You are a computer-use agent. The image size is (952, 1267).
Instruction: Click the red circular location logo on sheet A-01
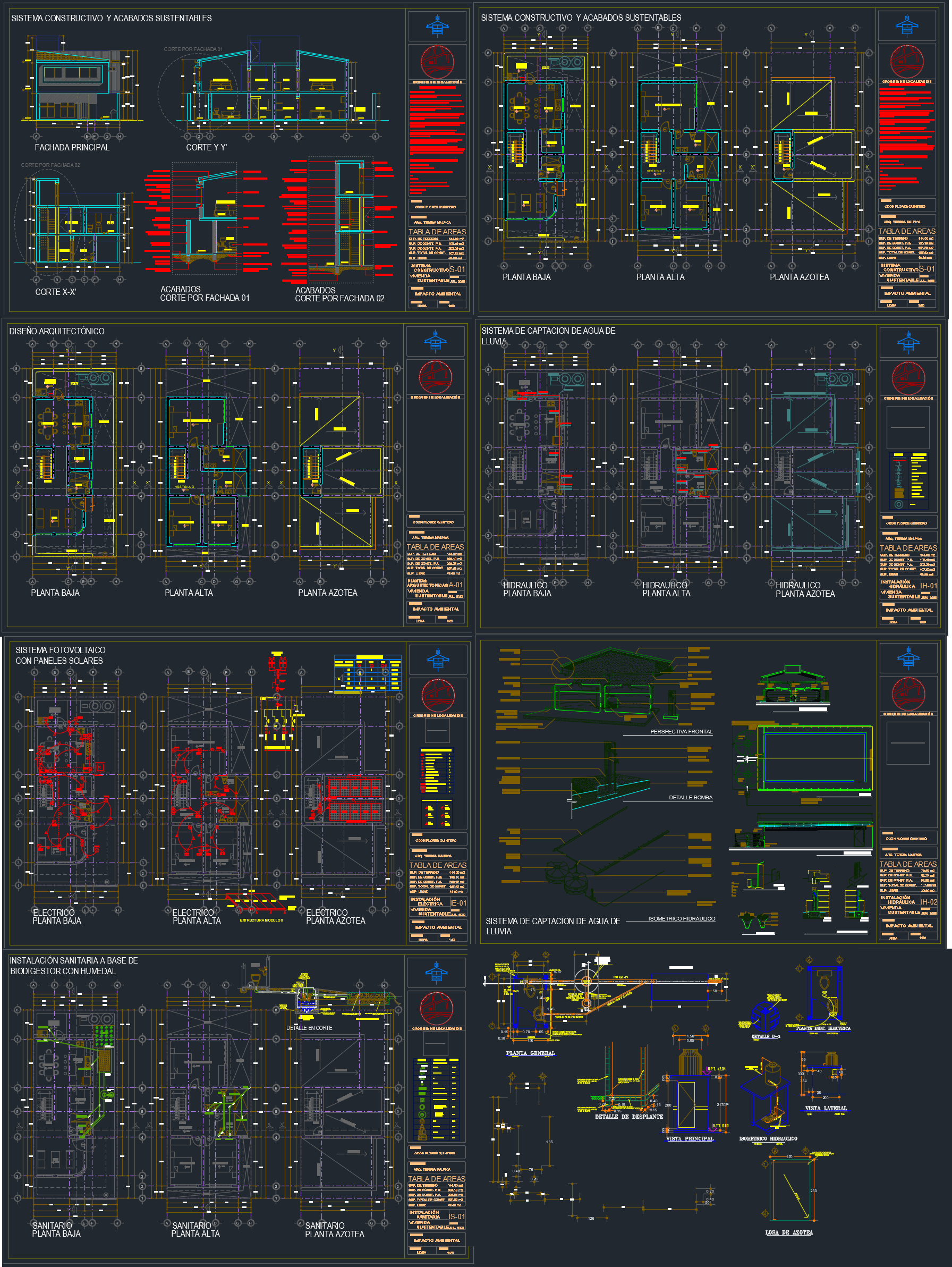[x=435, y=377]
